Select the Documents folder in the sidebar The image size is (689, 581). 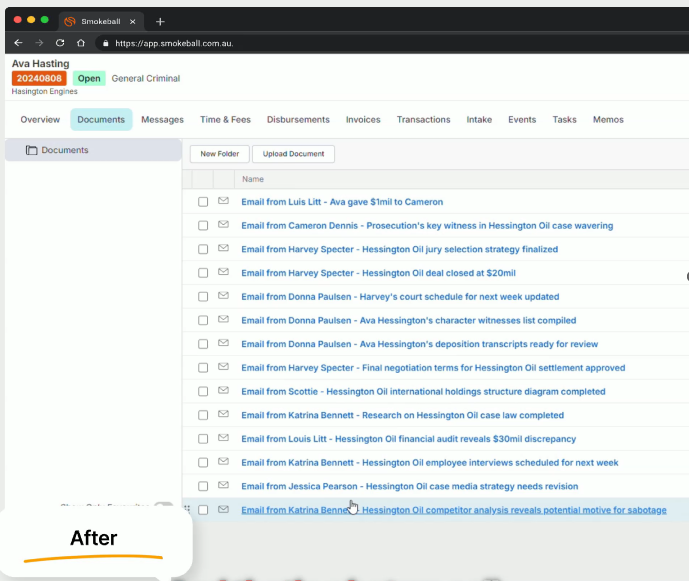click(64, 150)
